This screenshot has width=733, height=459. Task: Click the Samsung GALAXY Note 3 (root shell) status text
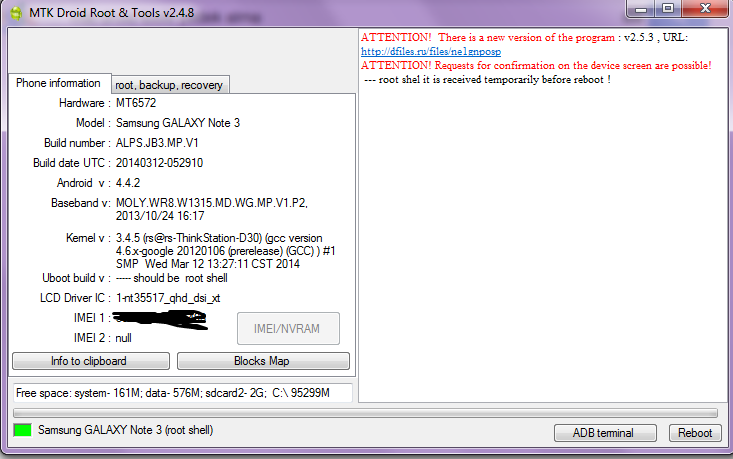125,430
